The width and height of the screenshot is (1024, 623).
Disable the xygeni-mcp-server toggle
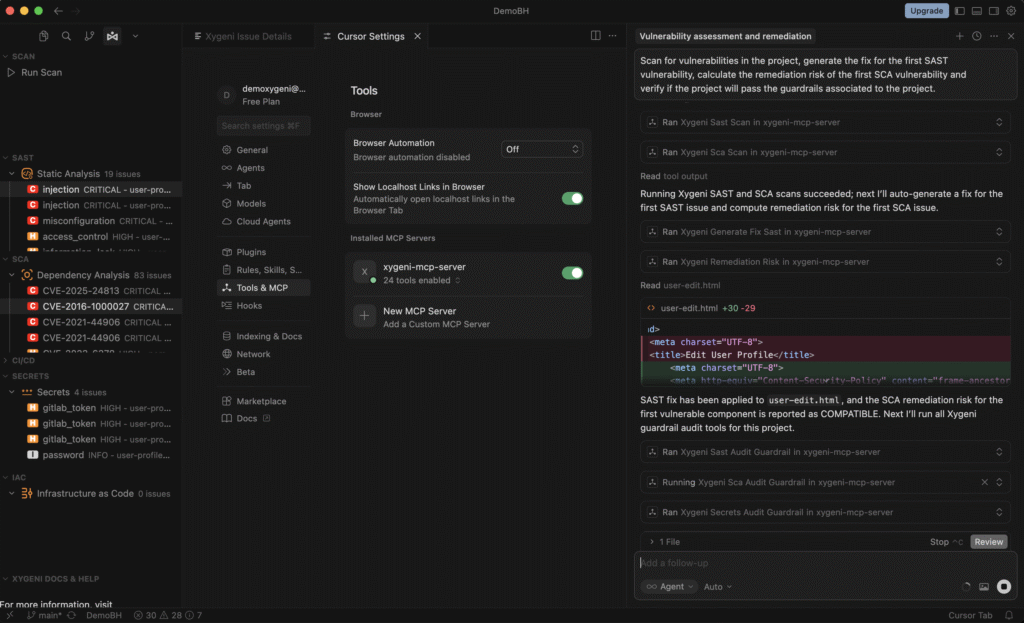click(x=572, y=273)
